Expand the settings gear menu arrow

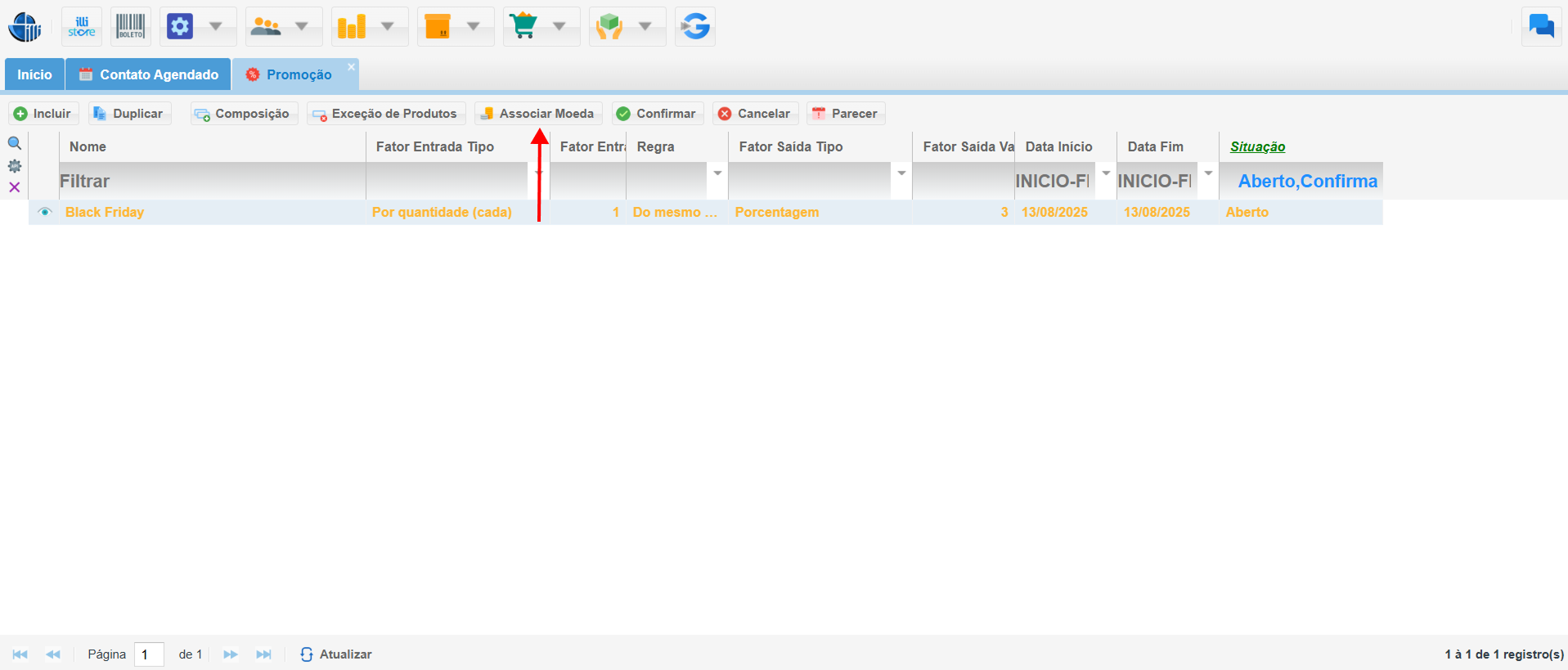pyautogui.click(x=216, y=27)
